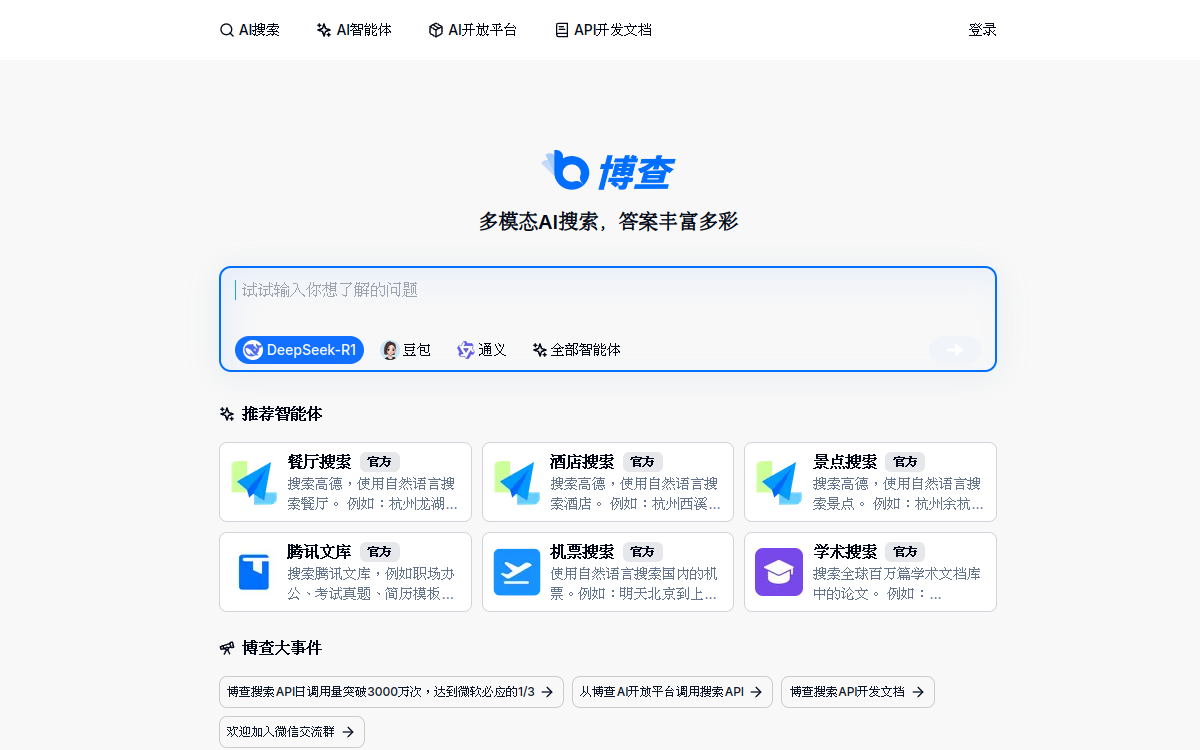Click 官方 badge on 酒店搜索 card
The image size is (1200, 750).
(x=643, y=462)
